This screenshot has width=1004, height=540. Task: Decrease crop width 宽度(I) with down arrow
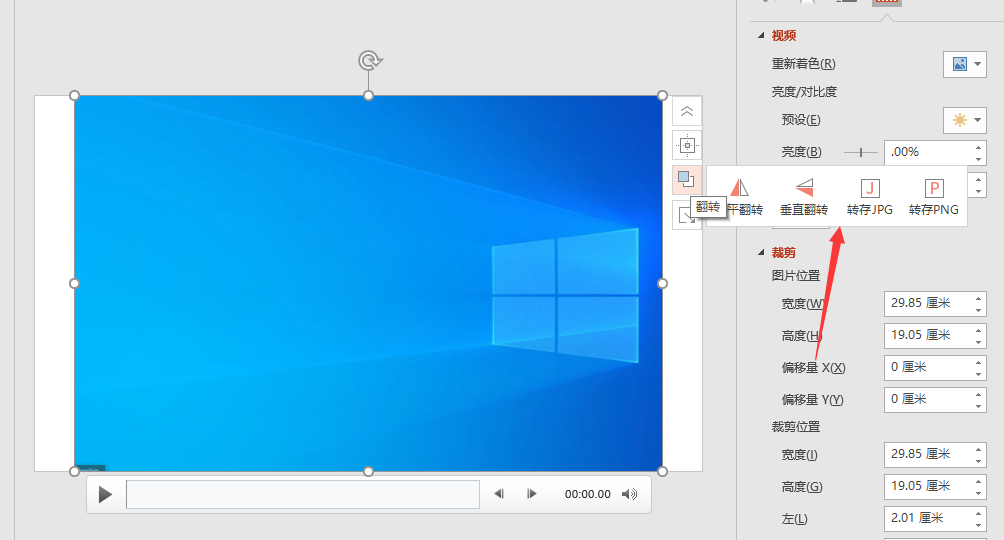coord(978,461)
